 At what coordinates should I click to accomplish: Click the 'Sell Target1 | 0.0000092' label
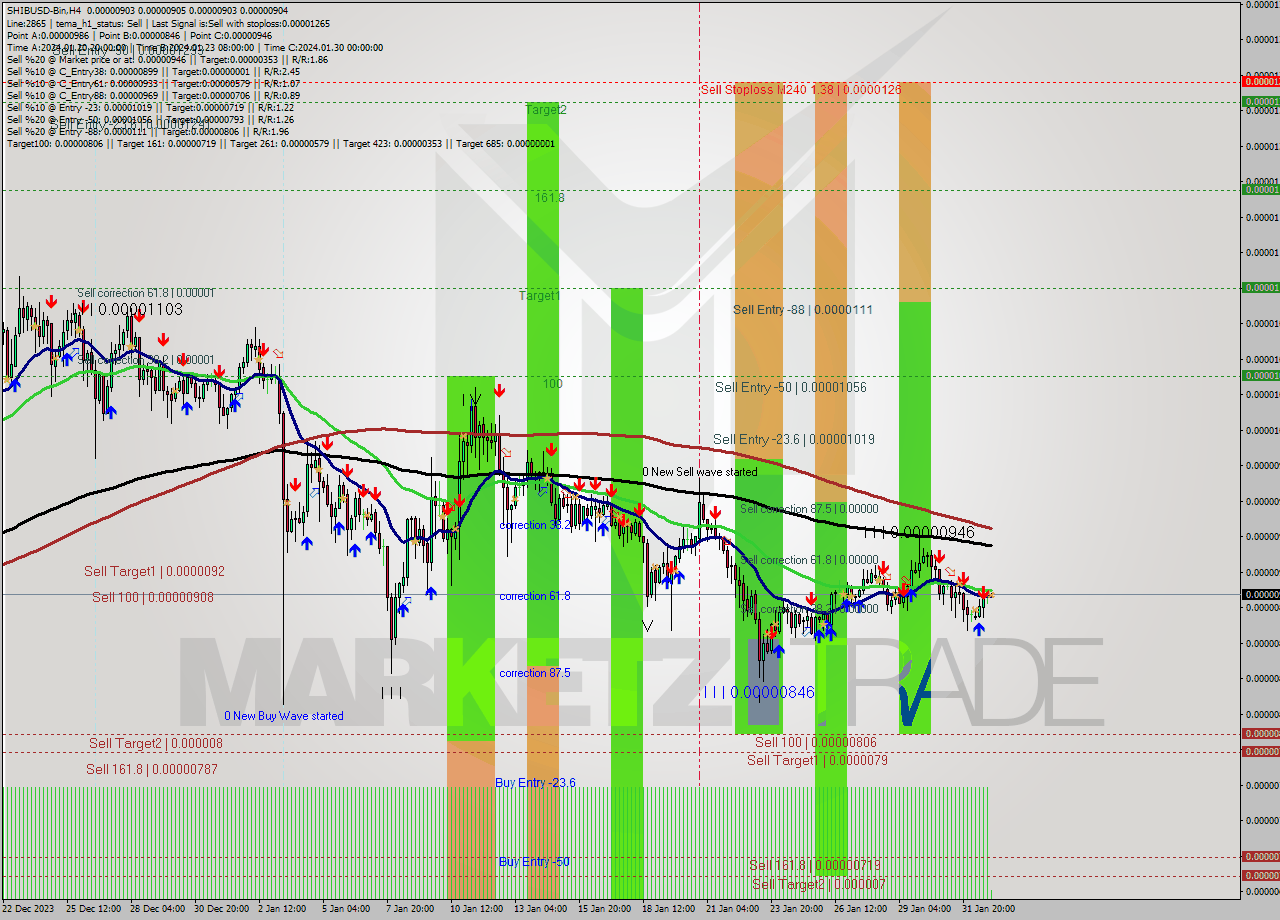tap(154, 572)
